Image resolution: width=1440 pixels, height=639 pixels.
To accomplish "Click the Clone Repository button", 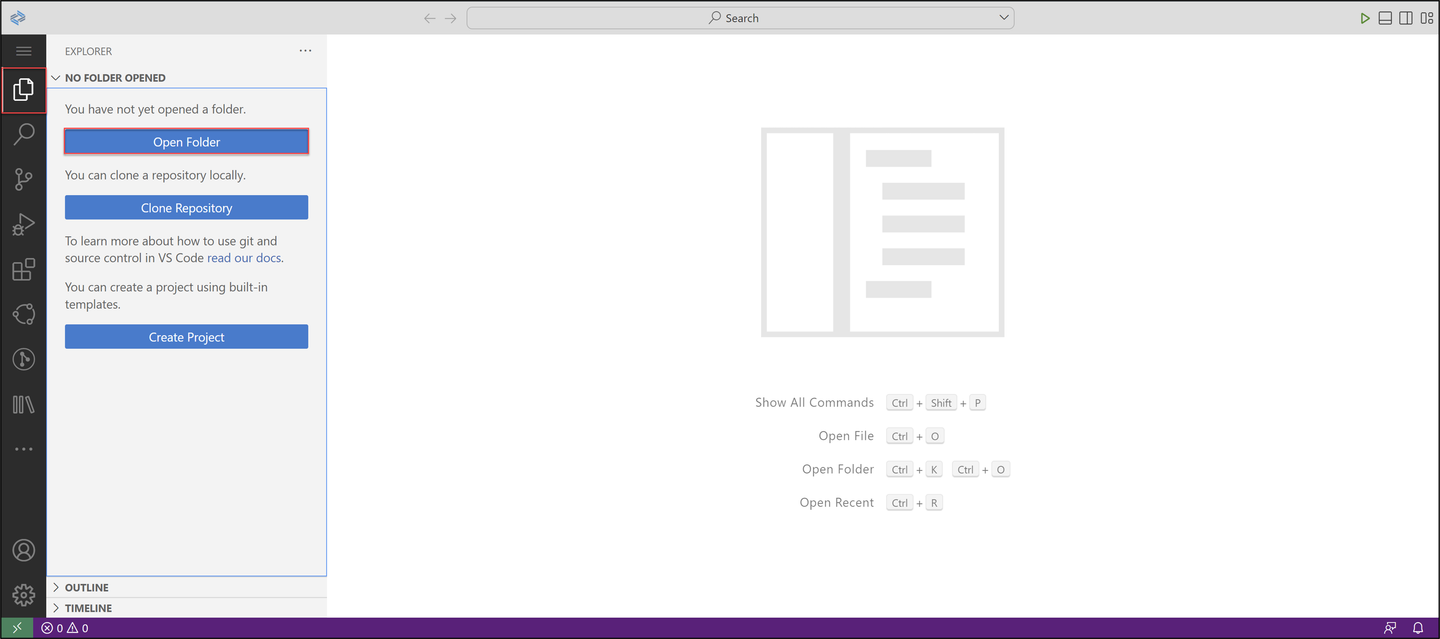I will click(x=186, y=208).
